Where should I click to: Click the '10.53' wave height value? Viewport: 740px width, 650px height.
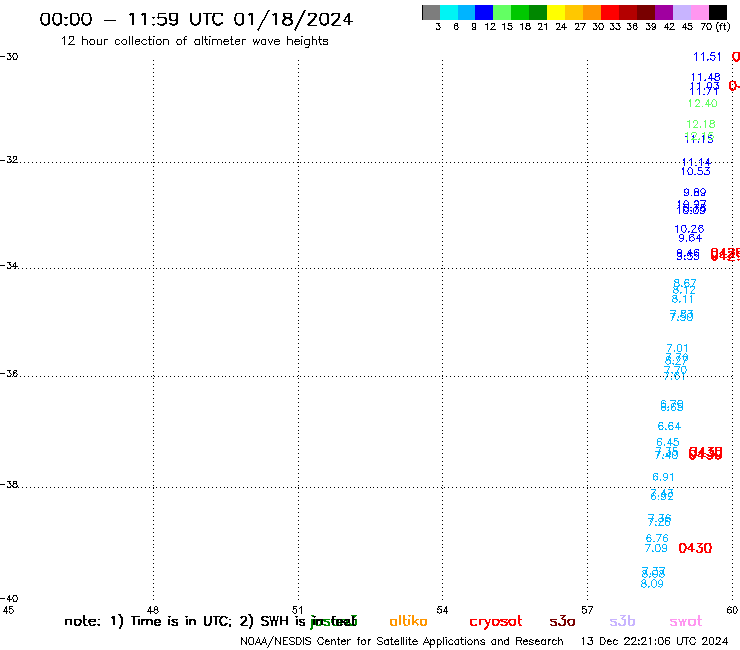pos(695,171)
